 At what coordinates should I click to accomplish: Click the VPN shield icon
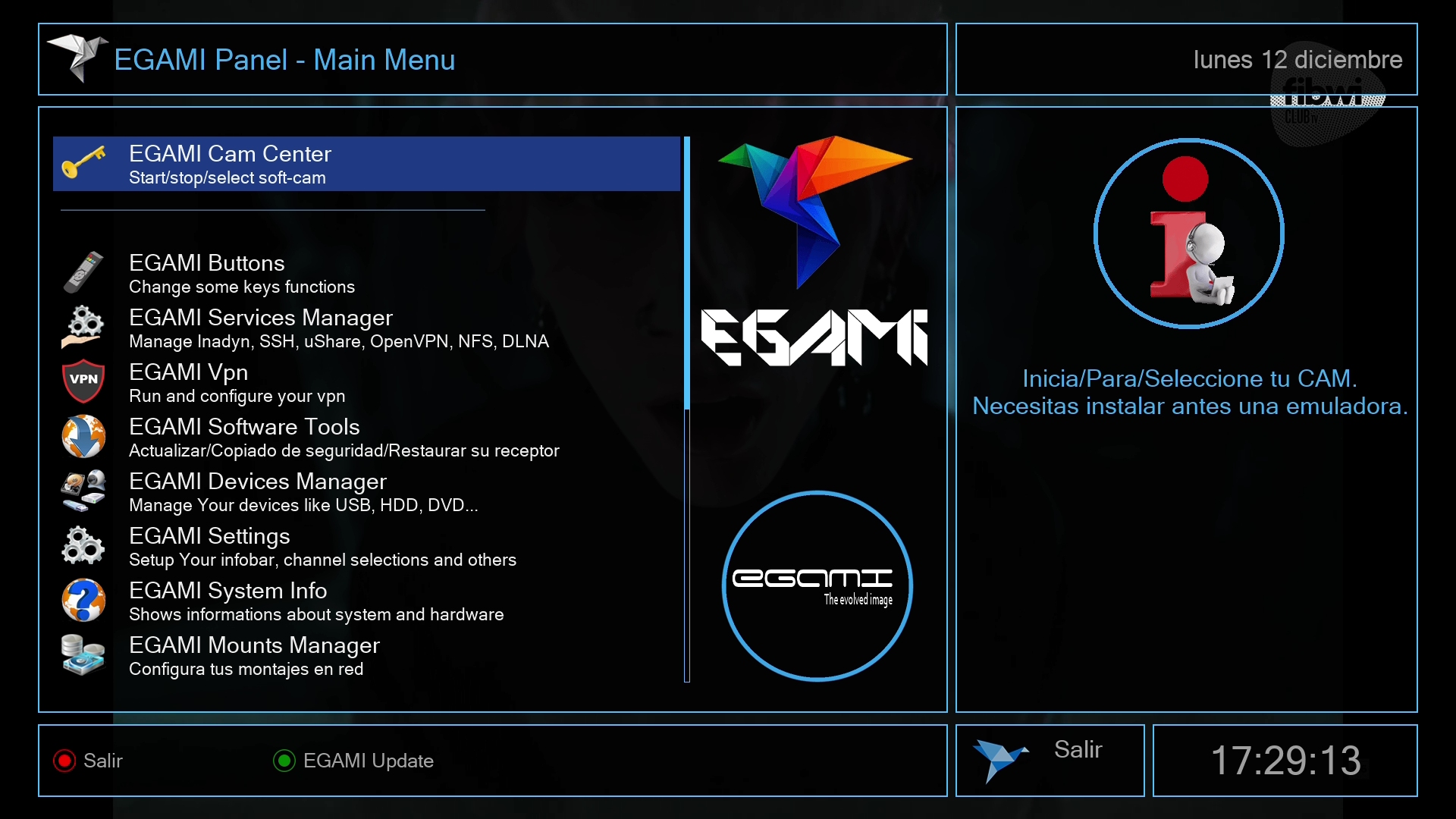tap(83, 381)
